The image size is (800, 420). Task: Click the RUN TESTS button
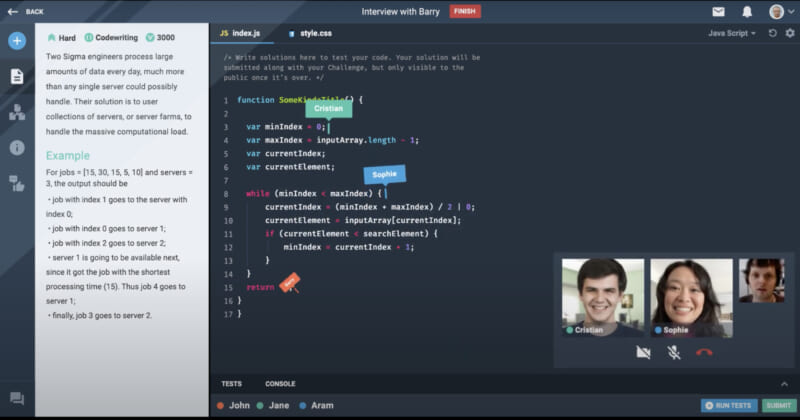[x=729, y=405]
